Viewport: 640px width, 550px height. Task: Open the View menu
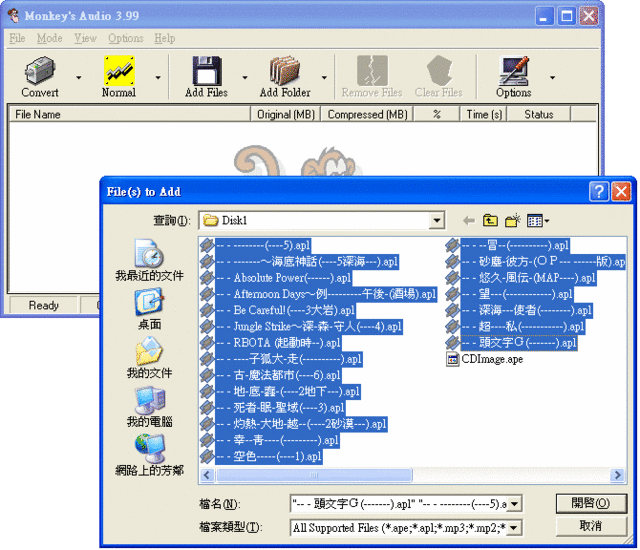pos(85,38)
